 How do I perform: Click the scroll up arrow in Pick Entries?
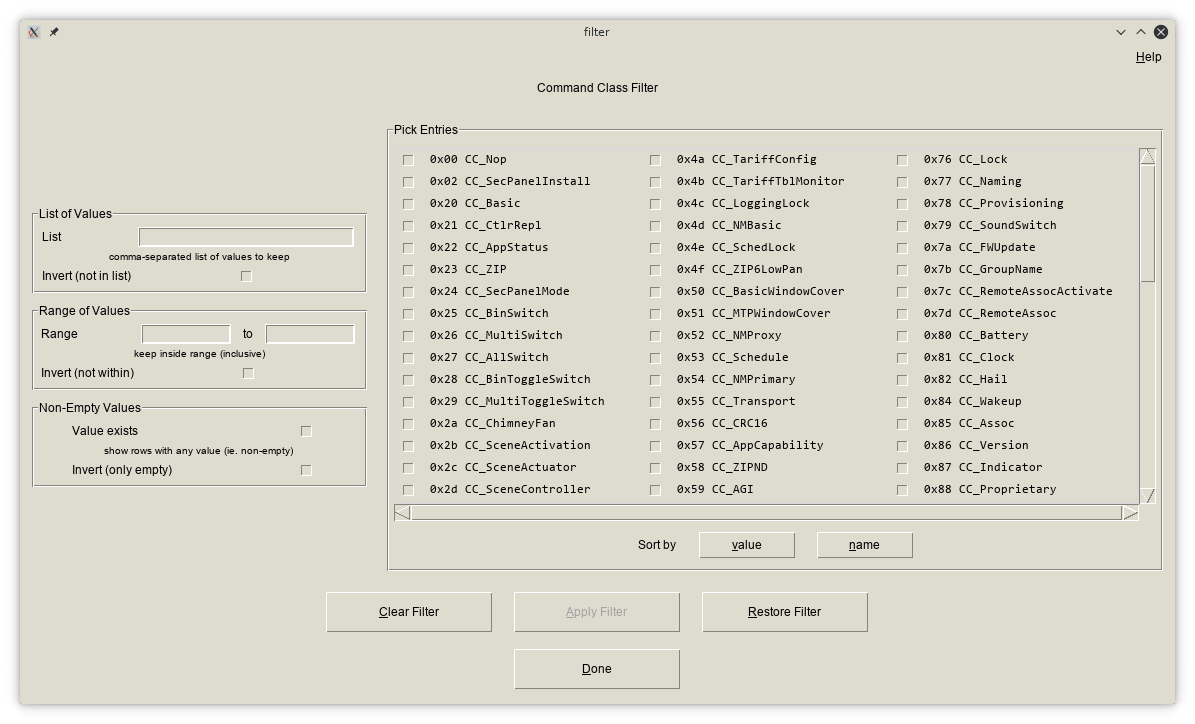(1147, 157)
